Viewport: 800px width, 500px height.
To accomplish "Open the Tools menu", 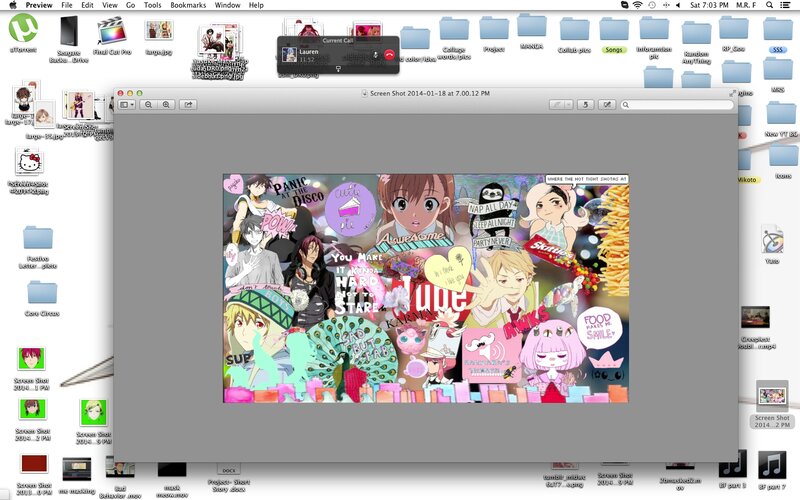I will 152,5.
